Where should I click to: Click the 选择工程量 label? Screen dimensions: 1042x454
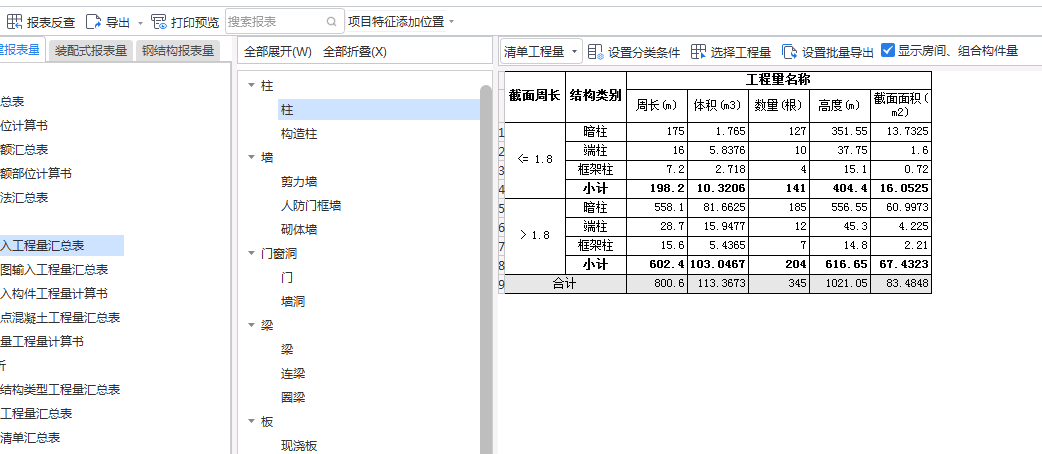(740, 53)
